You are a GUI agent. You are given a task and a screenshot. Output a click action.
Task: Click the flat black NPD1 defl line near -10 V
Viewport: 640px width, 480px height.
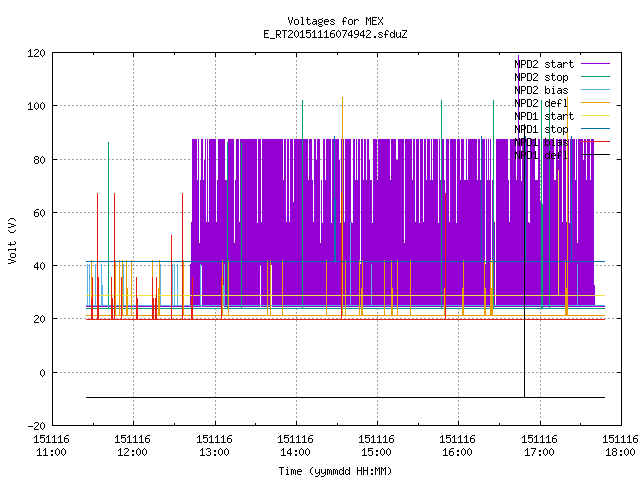[x=345, y=397]
